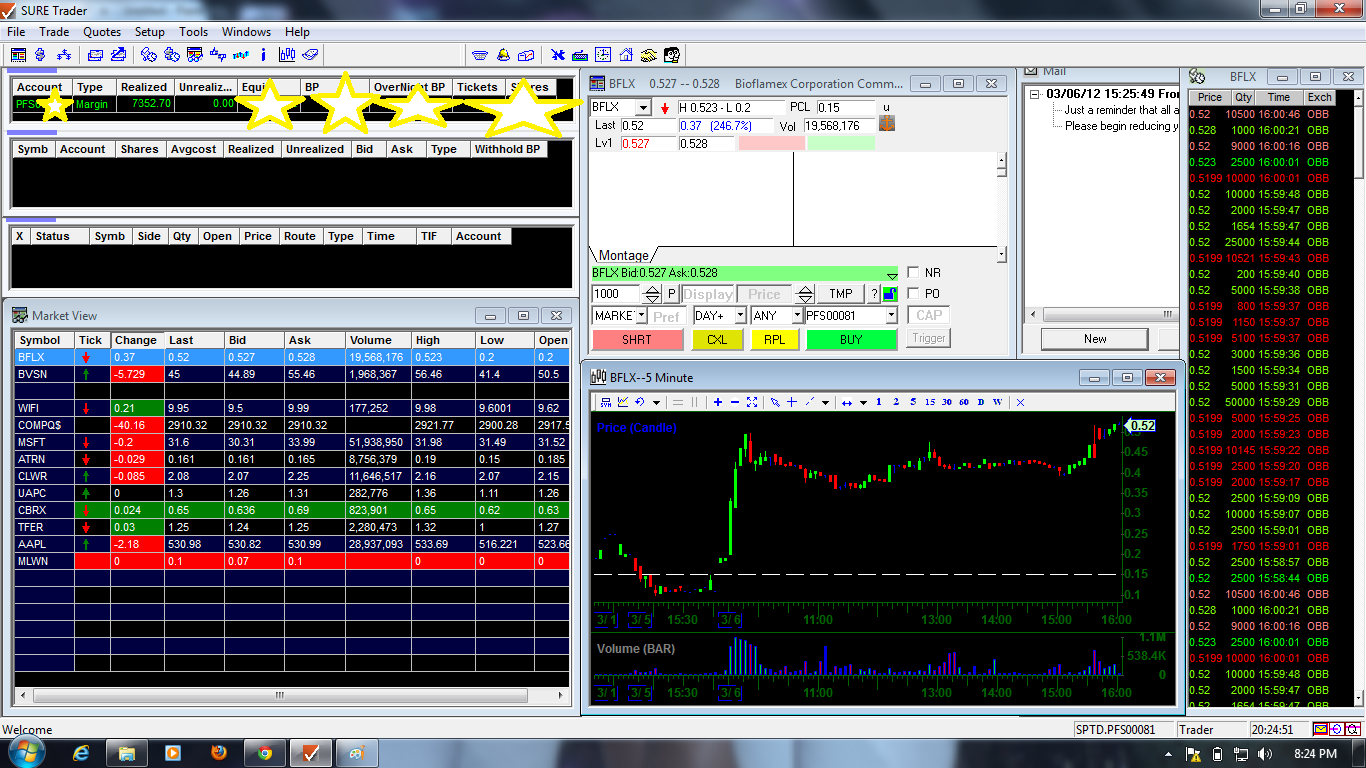This screenshot has height=768, width=1366.
Task: Open the BFLX symbol dropdown
Action: [643, 107]
